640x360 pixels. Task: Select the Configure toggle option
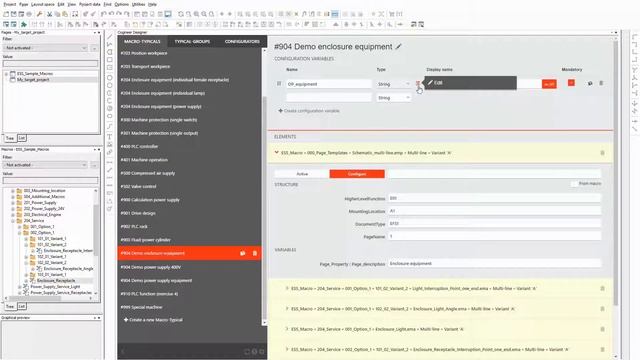(x=357, y=174)
